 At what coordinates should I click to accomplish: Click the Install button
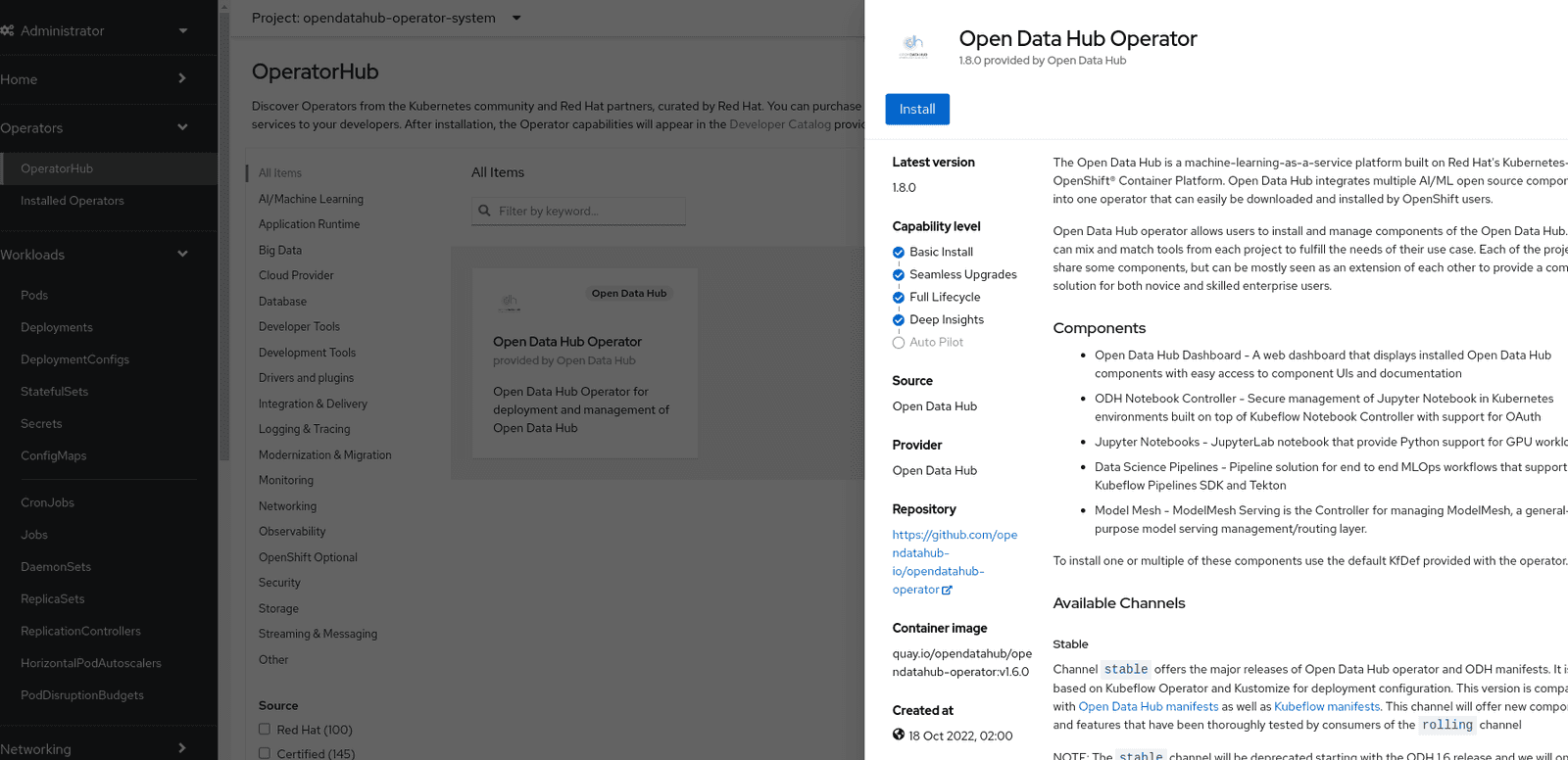coord(917,110)
